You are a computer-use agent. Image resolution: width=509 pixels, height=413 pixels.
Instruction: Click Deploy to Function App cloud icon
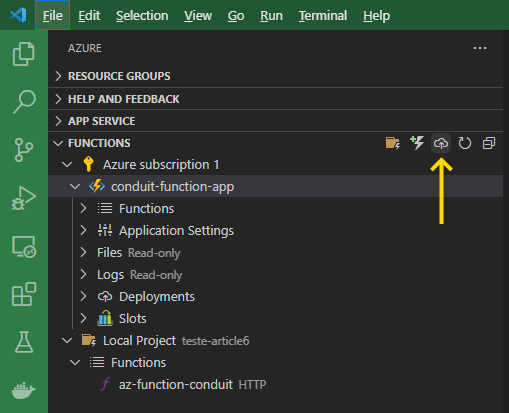tap(441, 143)
